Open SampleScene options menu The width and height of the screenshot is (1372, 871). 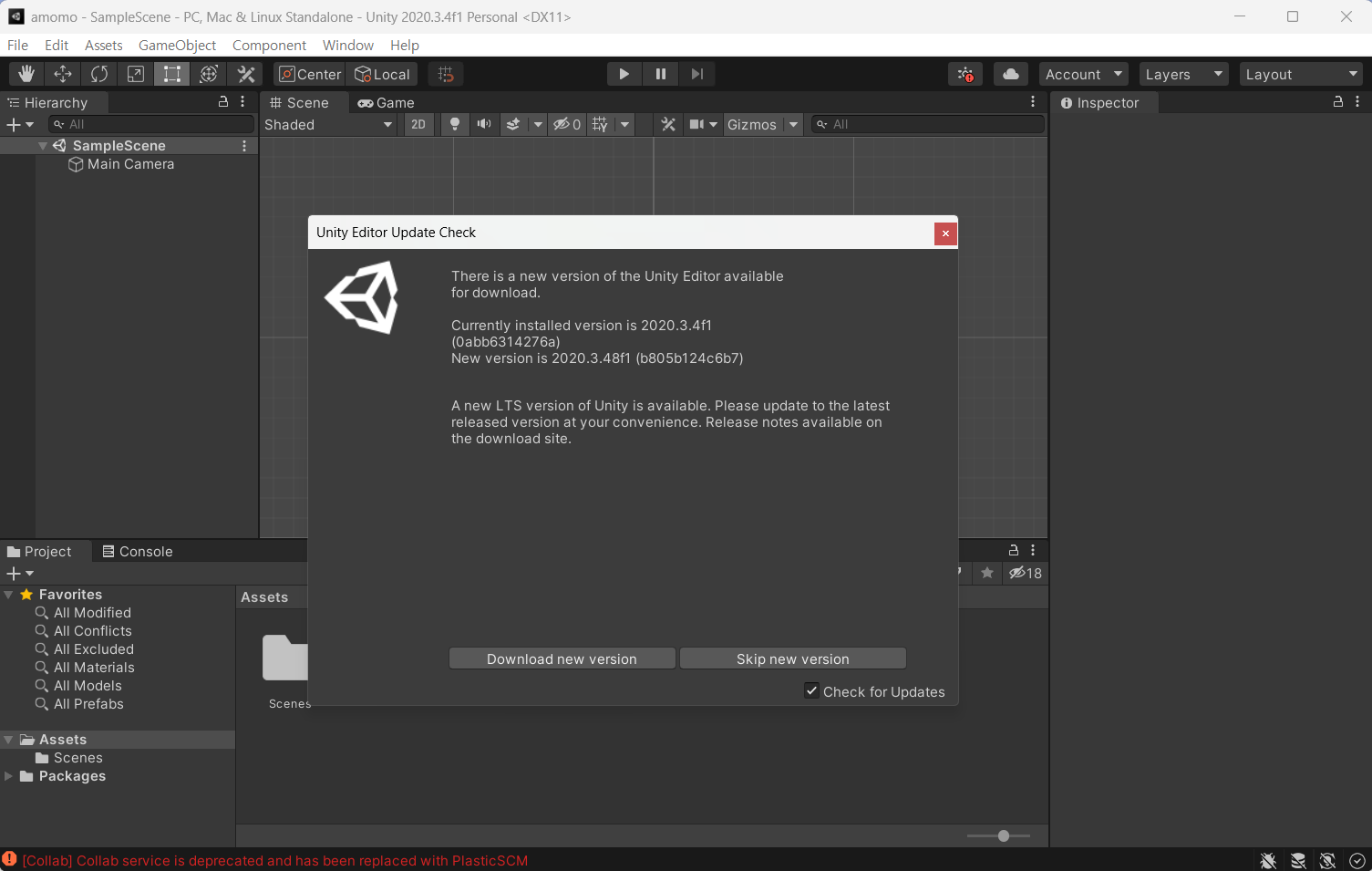click(244, 146)
